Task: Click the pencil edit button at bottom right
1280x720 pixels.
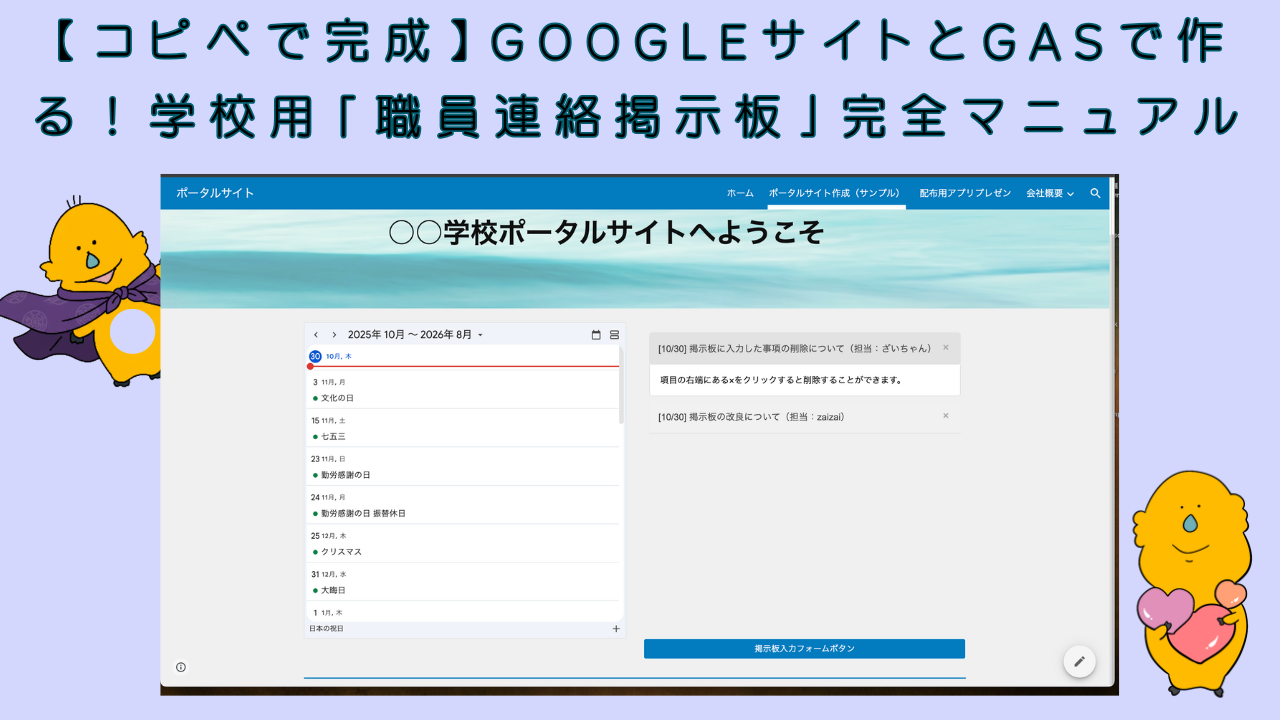Action: pyautogui.click(x=1079, y=661)
